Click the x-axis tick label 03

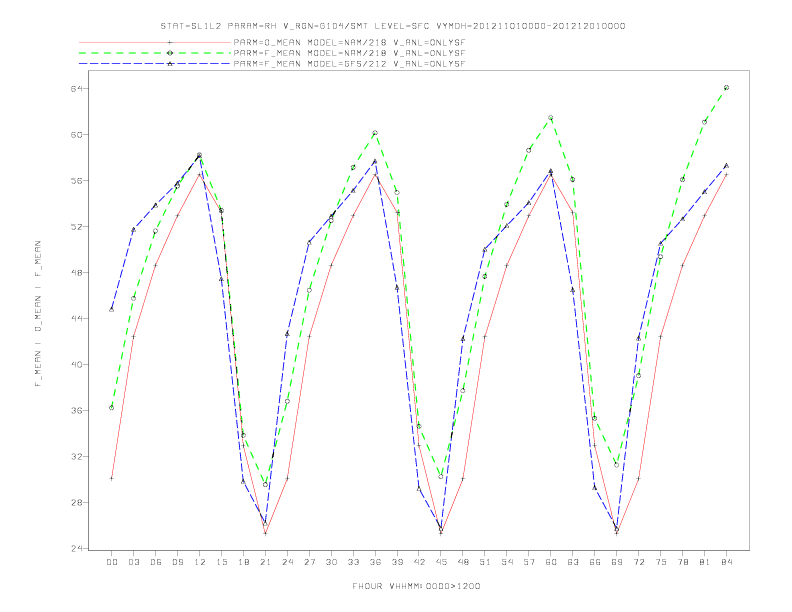pyautogui.click(x=133, y=562)
